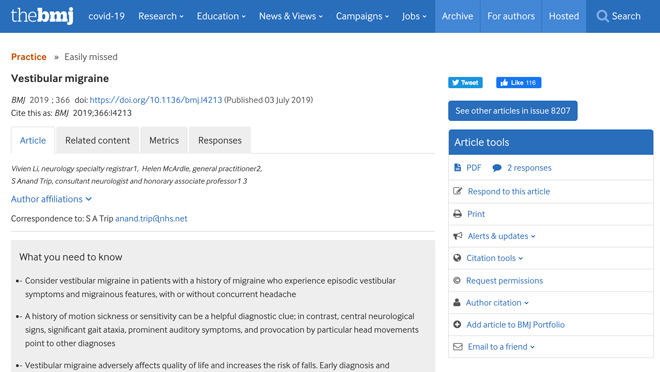
Task: Switch to Related content tab
Action: [97, 140]
